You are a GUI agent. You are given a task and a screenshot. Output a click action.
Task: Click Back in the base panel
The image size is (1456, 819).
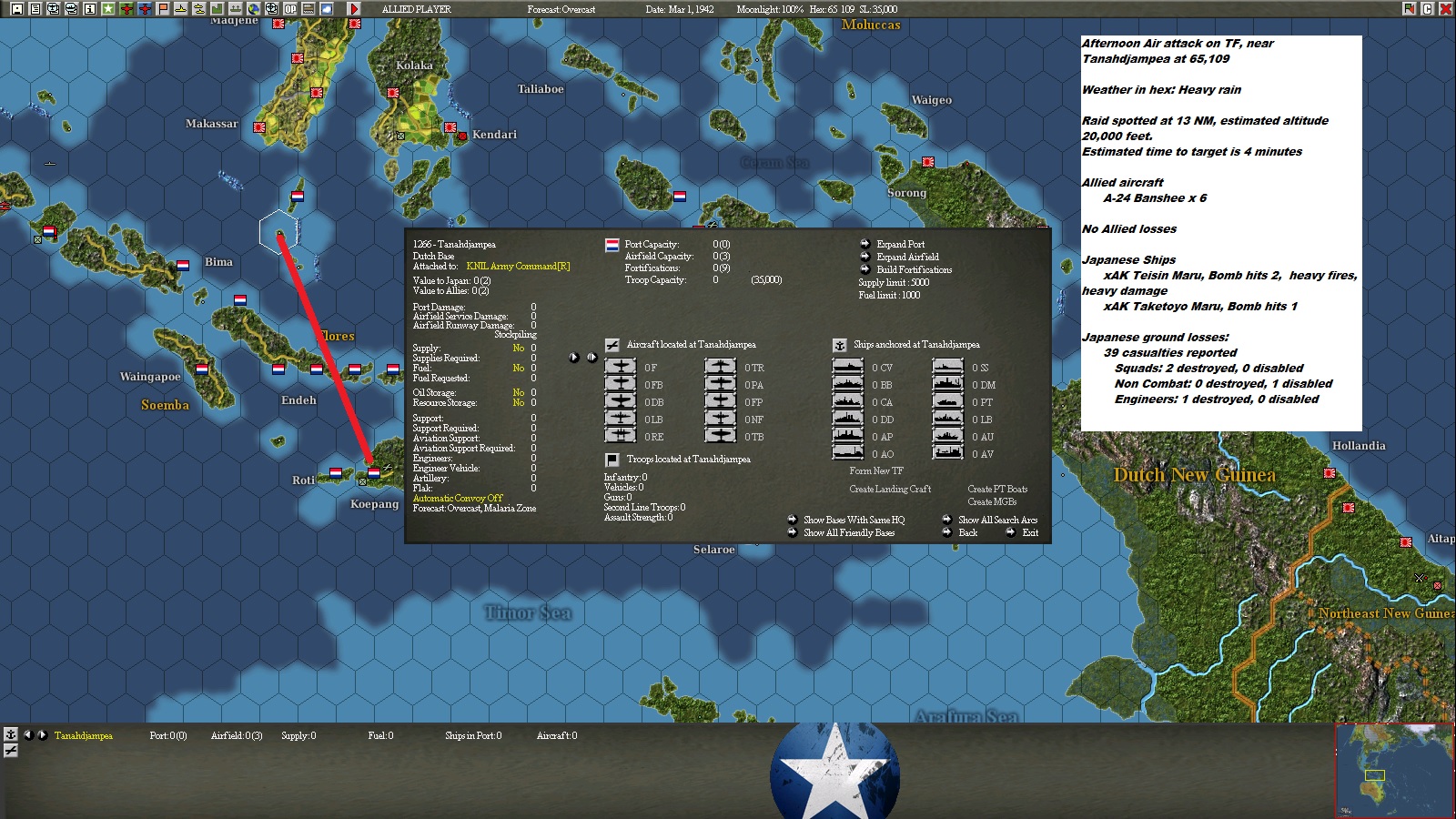pos(961,532)
